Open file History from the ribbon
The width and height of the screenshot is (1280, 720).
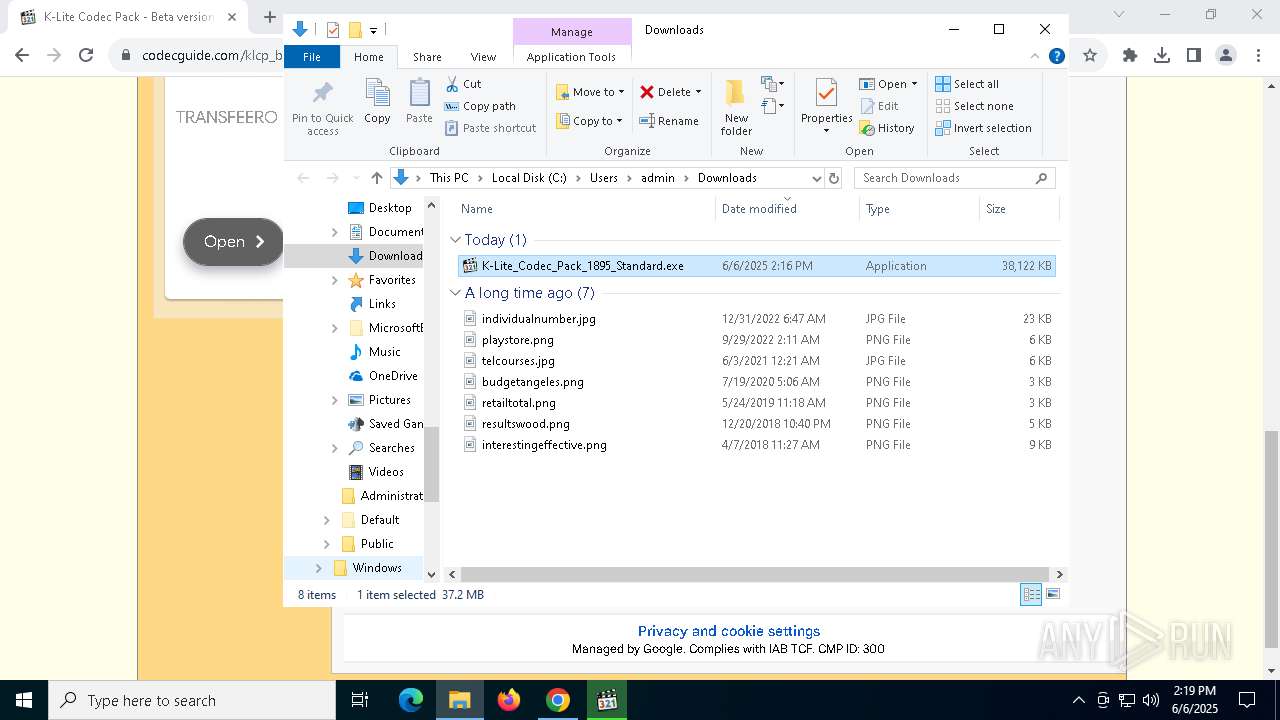coord(887,128)
